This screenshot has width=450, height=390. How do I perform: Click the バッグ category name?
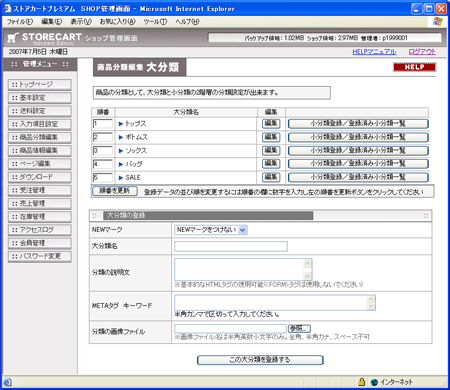pyautogui.click(x=134, y=164)
